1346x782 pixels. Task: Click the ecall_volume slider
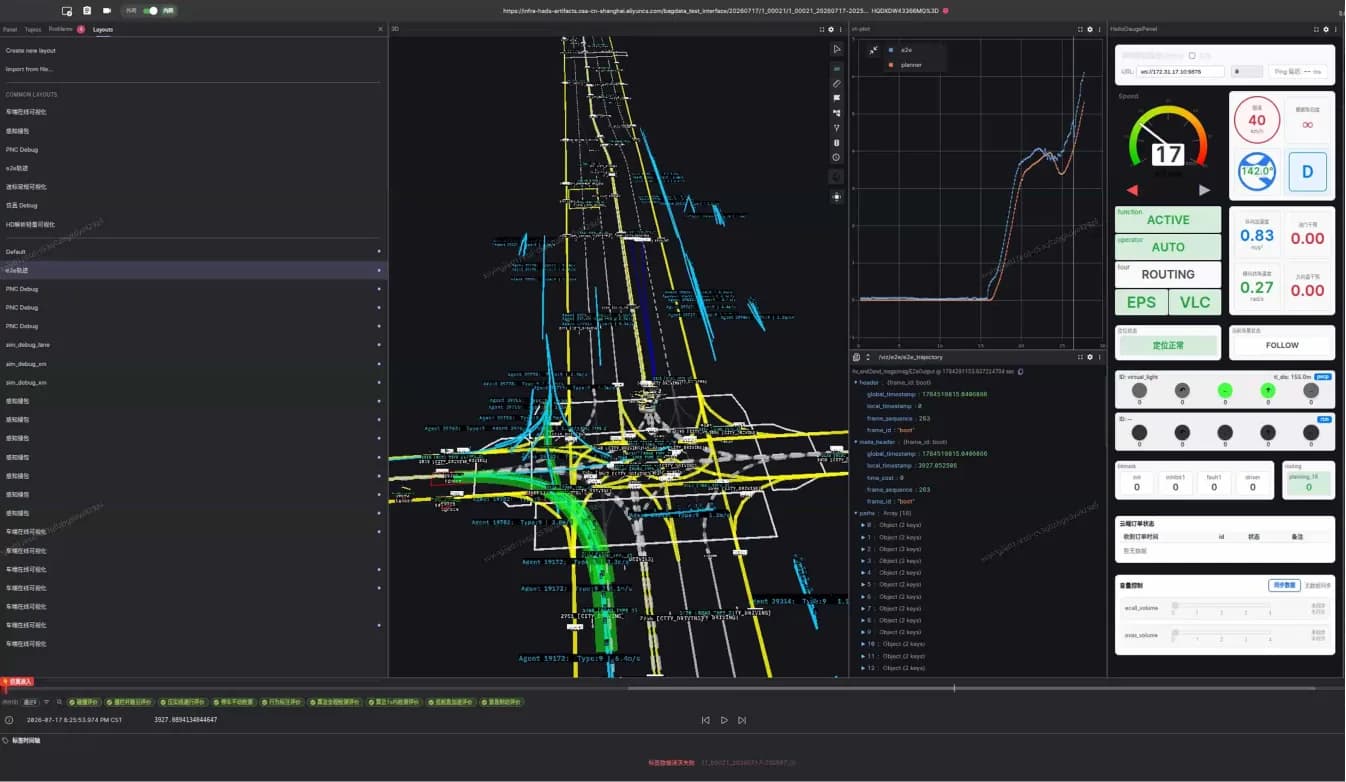[x=1222, y=606]
